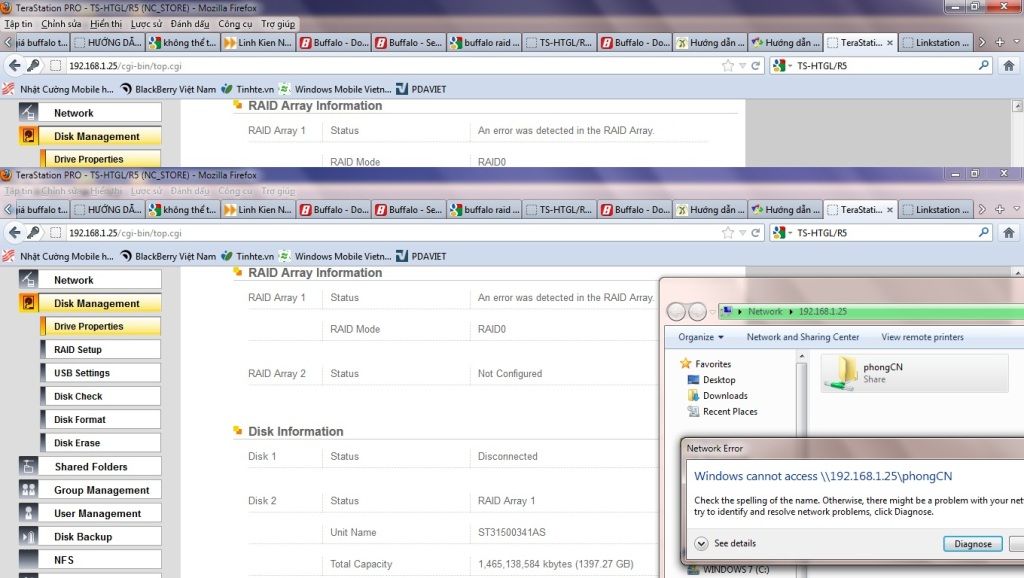Switch to the Linh Kien N... tab in lower Firefox

click(257, 210)
